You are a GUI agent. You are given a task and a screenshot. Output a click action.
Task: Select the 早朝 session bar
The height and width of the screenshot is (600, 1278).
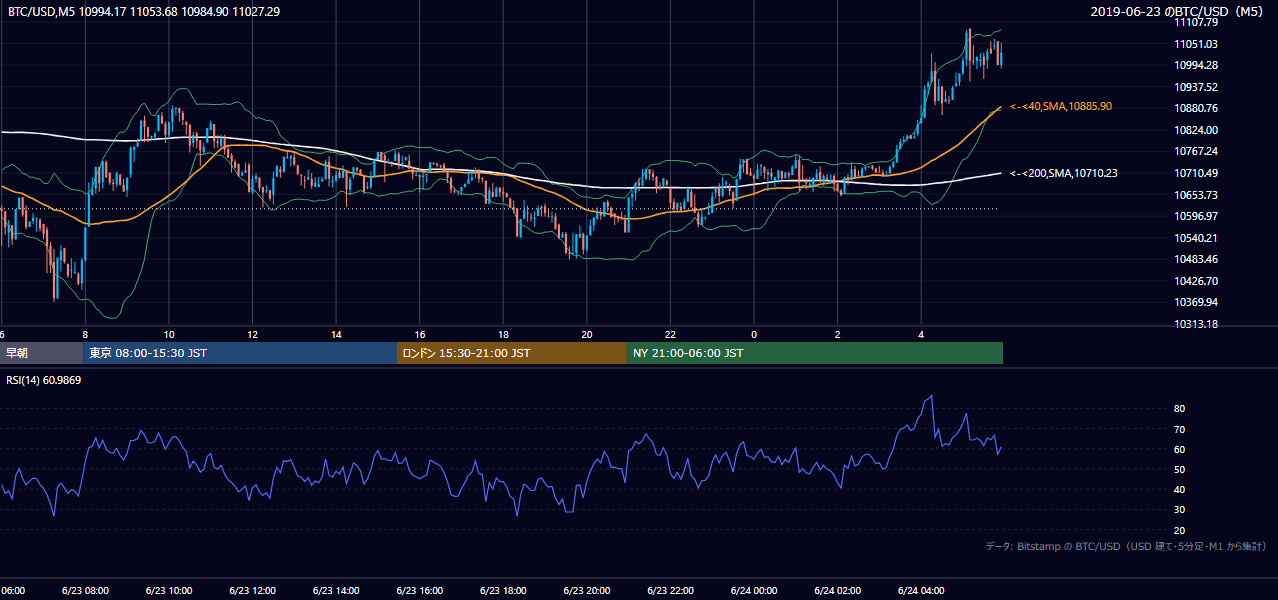(42, 353)
